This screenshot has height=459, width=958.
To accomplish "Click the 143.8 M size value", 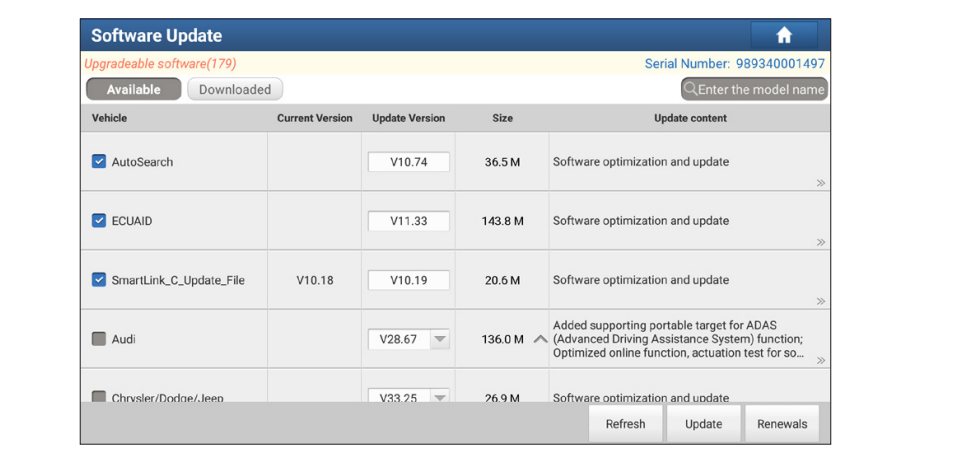I will tap(502, 221).
